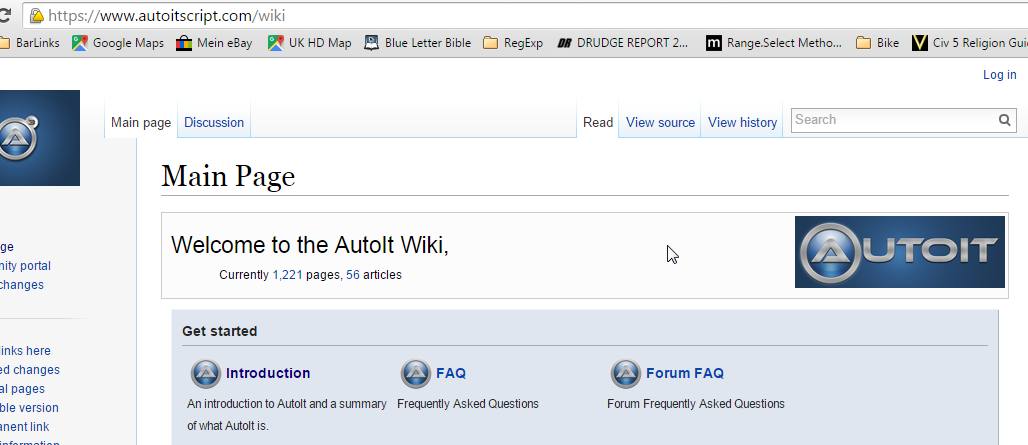Open the Bike bookmark folder
The image size is (1028, 445).
878,43
